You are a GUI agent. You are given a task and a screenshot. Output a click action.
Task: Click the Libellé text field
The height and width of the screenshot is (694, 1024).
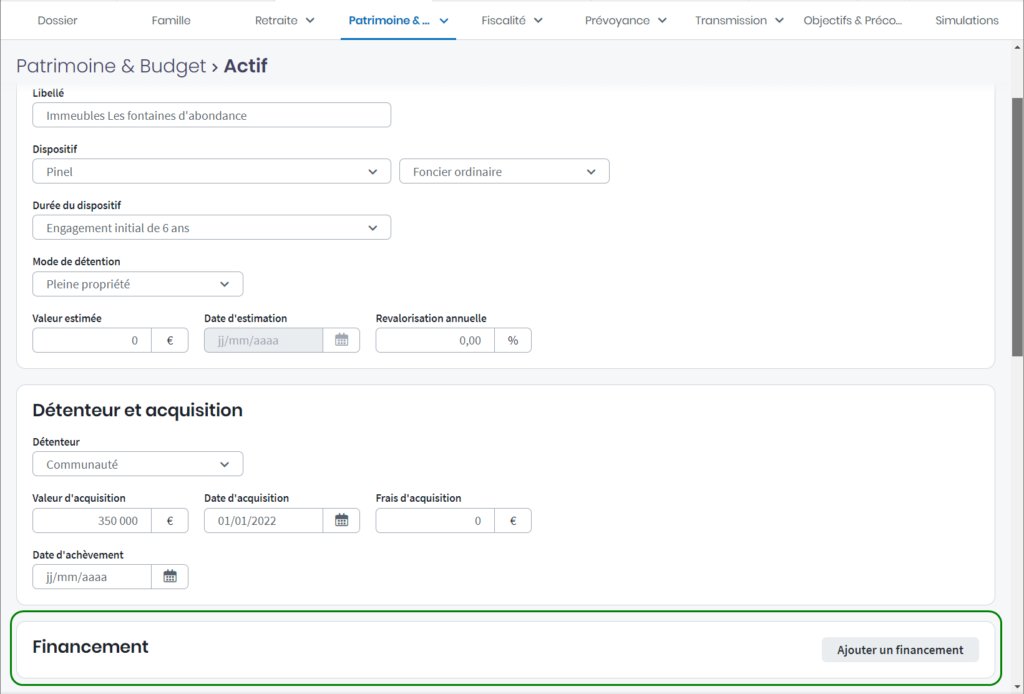(211, 115)
